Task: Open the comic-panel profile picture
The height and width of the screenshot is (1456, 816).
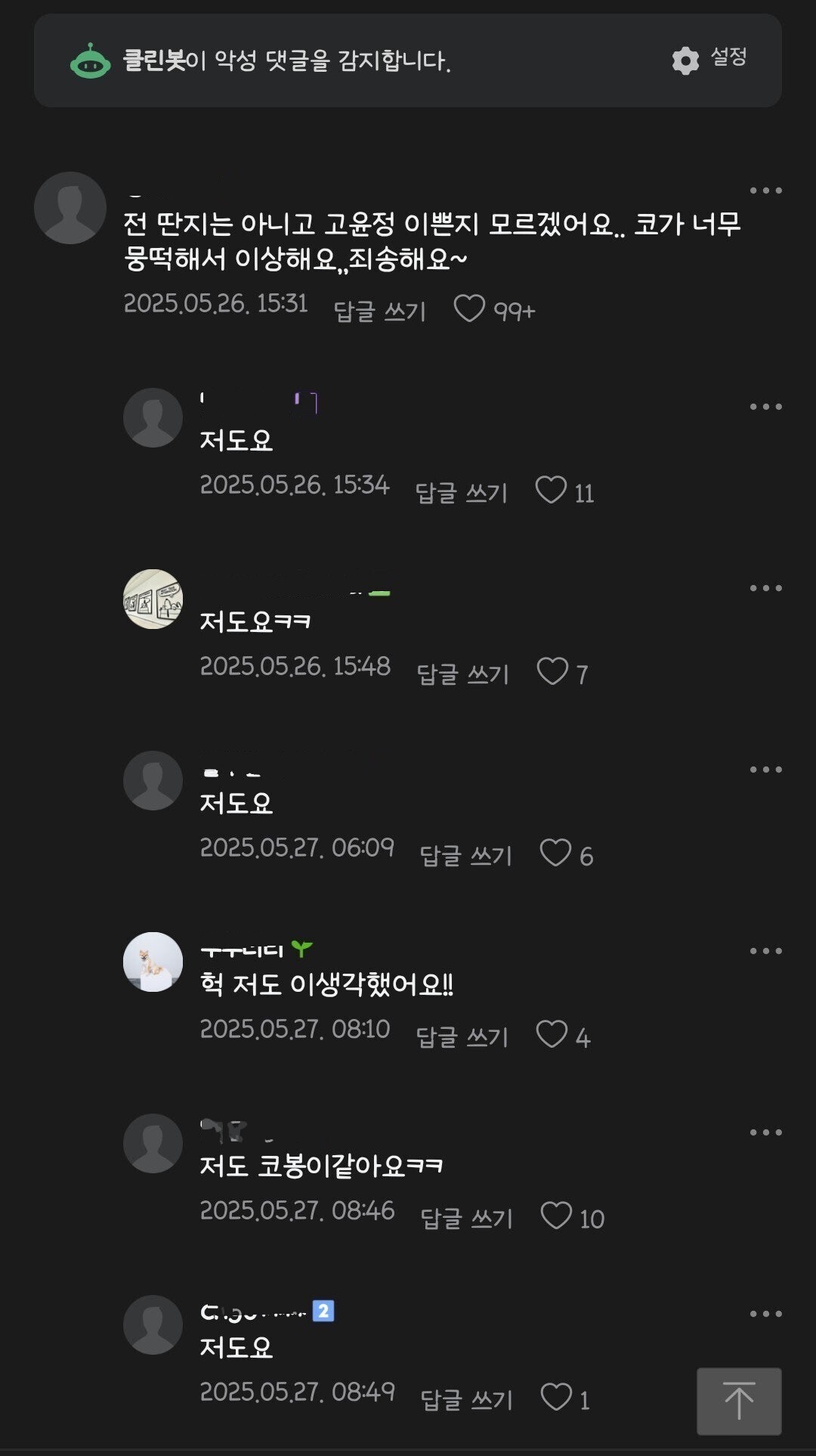Action: [x=153, y=599]
